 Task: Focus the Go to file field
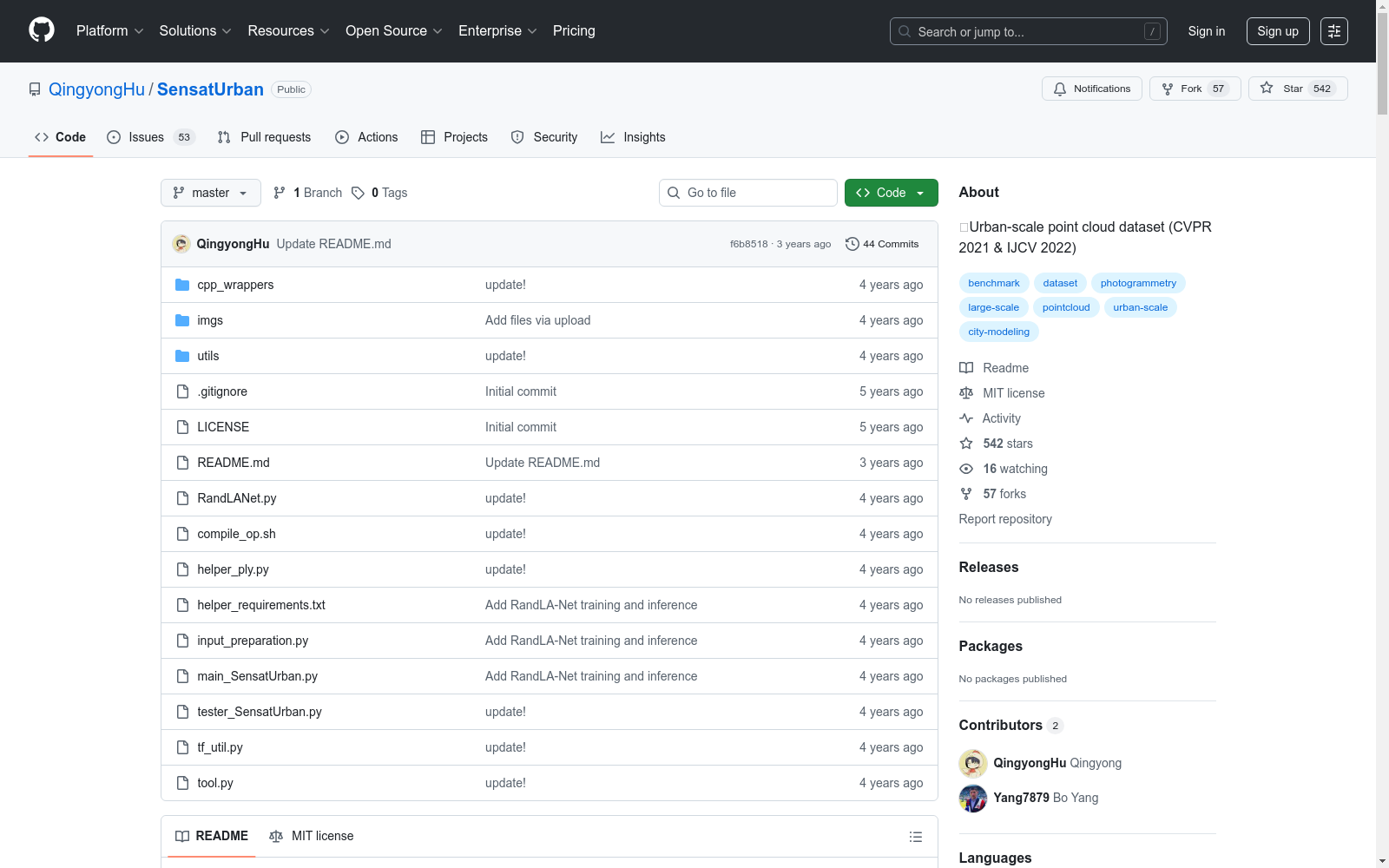click(x=748, y=193)
